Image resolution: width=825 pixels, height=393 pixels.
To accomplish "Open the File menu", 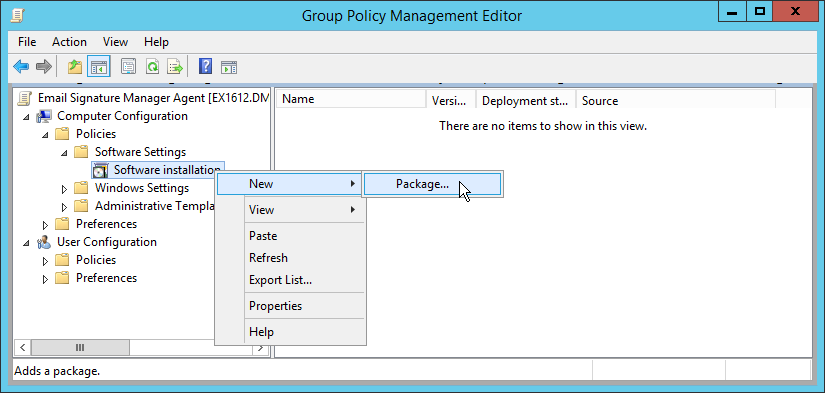I will tap(27, 42).
